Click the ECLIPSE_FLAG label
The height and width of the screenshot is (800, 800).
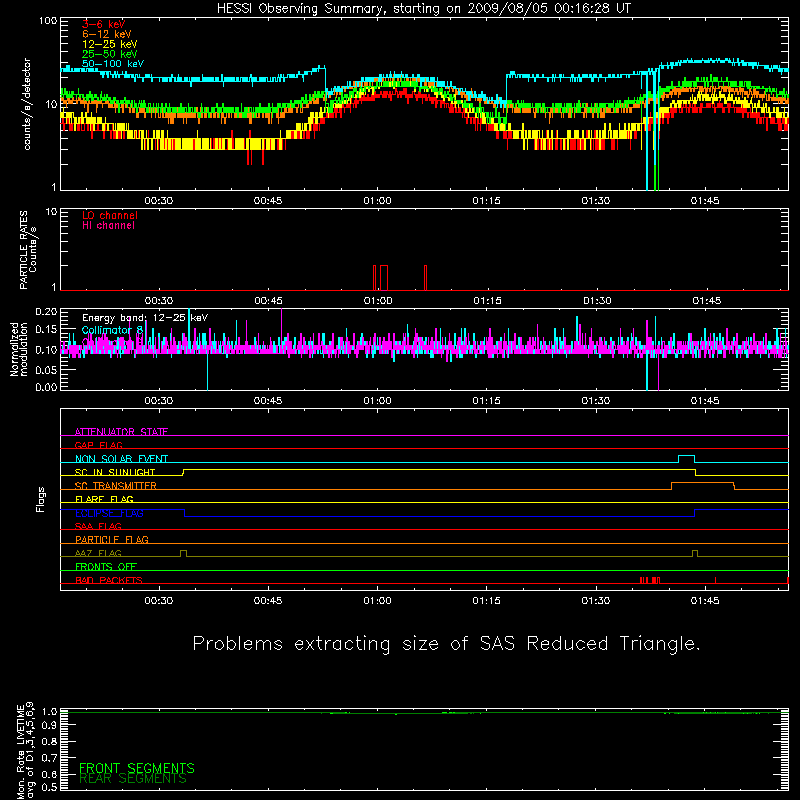click(x=109, y=513)
